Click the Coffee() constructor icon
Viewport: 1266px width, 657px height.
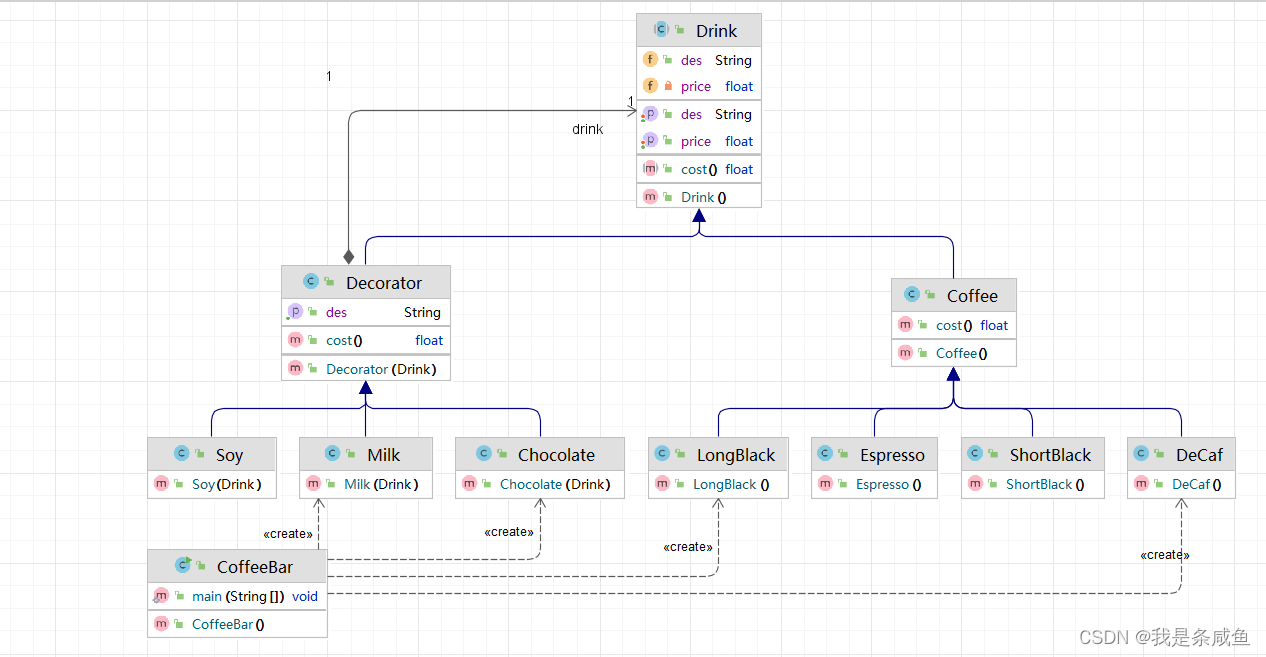point(905,353)
